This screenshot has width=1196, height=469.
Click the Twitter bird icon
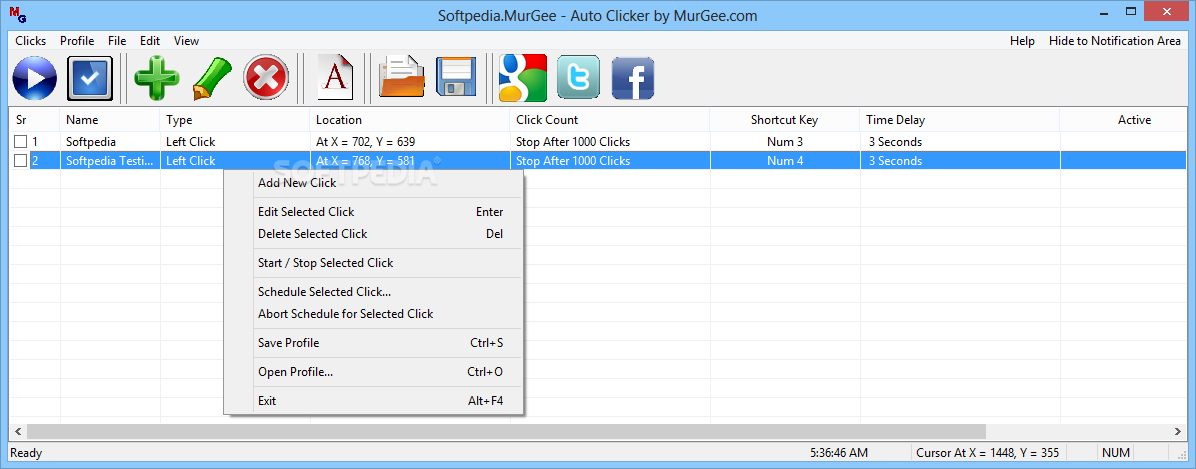578,78
